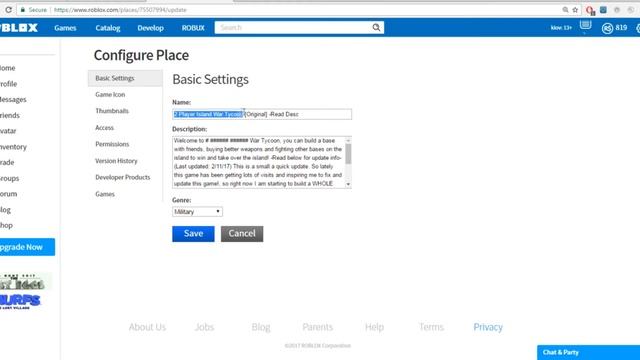This screenshot has width=640, height=360.
Task: Bookmark this page with the star icon
Action: [x=575, y=10]
